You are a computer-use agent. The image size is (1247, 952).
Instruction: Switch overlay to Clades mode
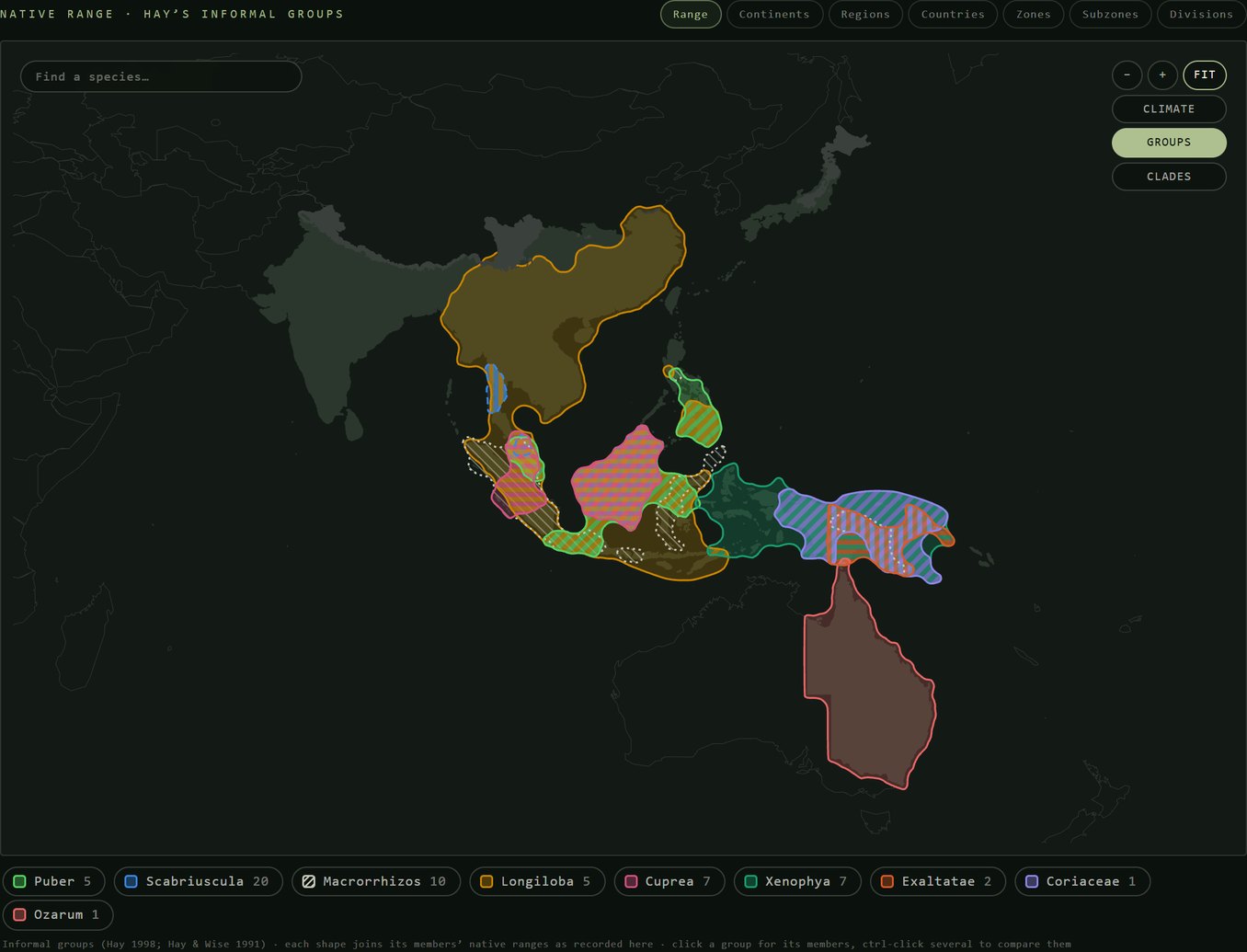[1169, 177]
